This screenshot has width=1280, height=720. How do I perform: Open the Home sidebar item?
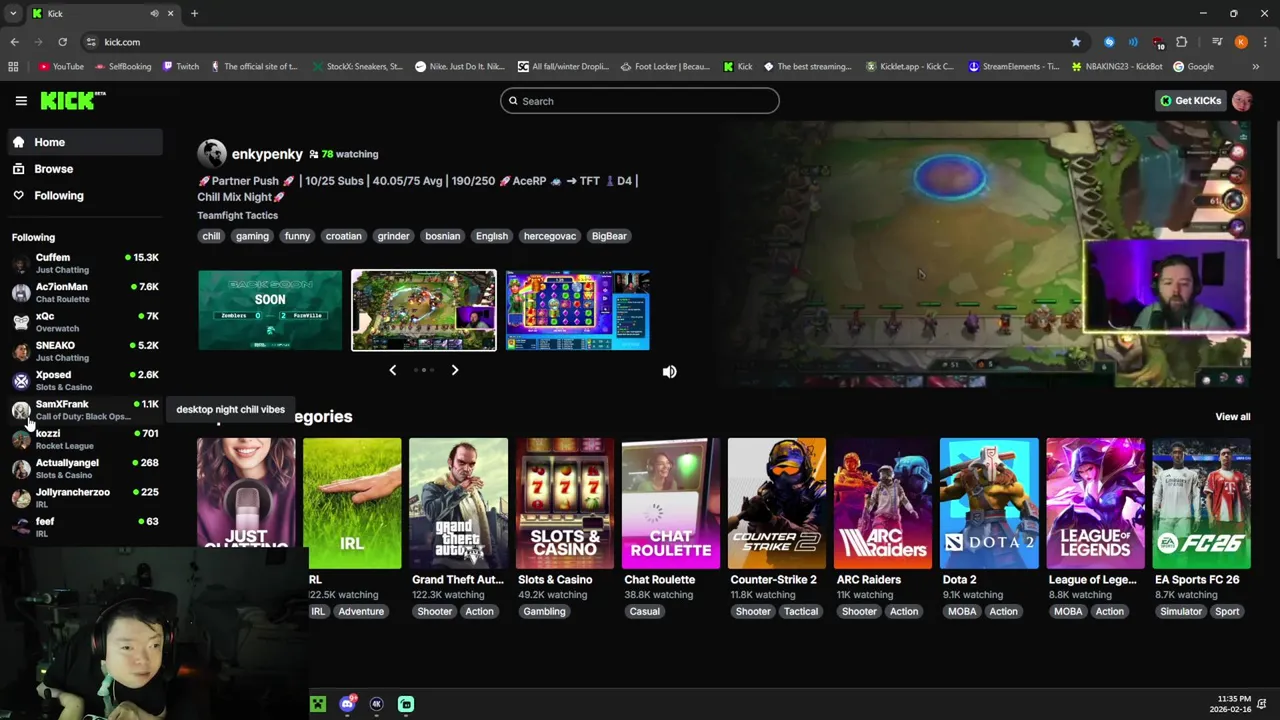(84, 142)
